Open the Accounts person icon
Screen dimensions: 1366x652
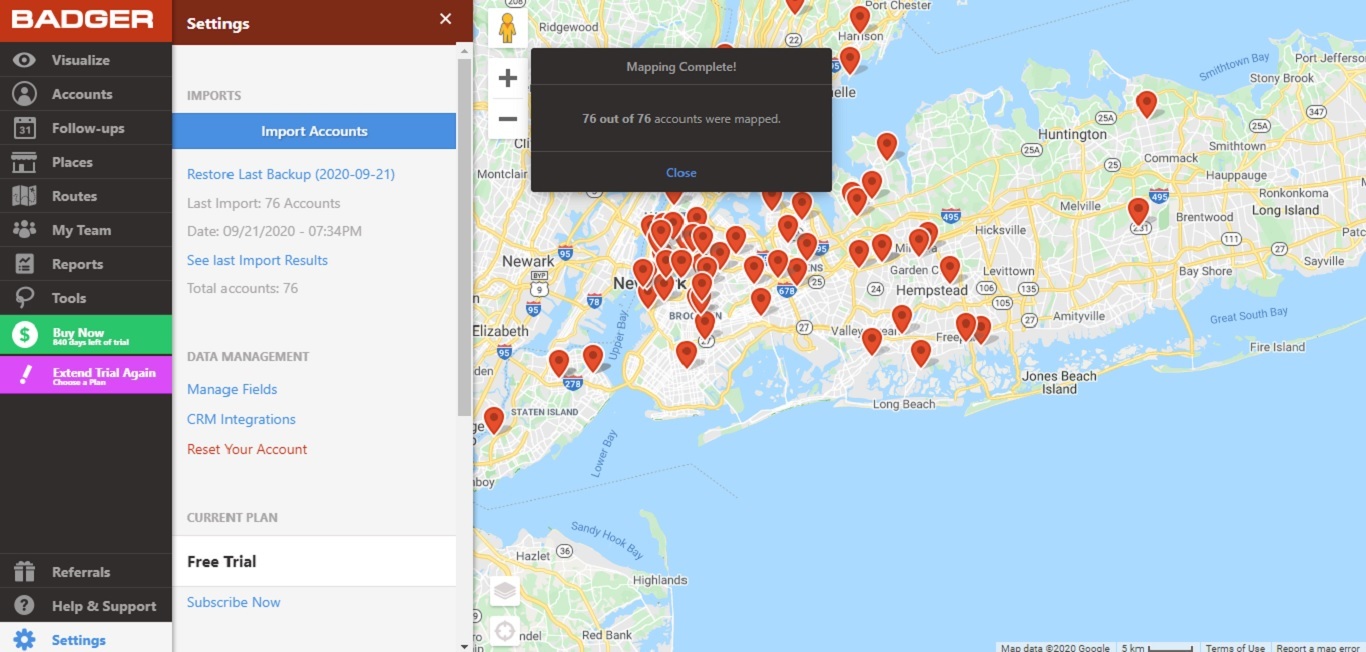pyautogui.click(x=24, y=94)
